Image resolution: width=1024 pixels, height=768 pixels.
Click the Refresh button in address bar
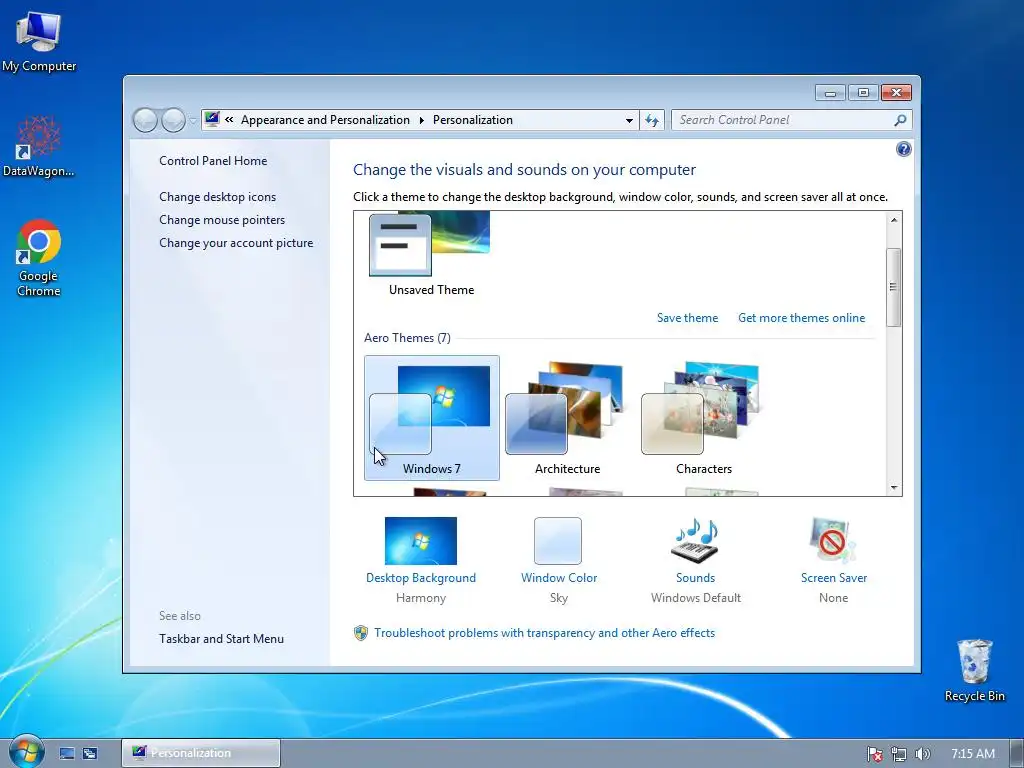click(x=652, y=120)
